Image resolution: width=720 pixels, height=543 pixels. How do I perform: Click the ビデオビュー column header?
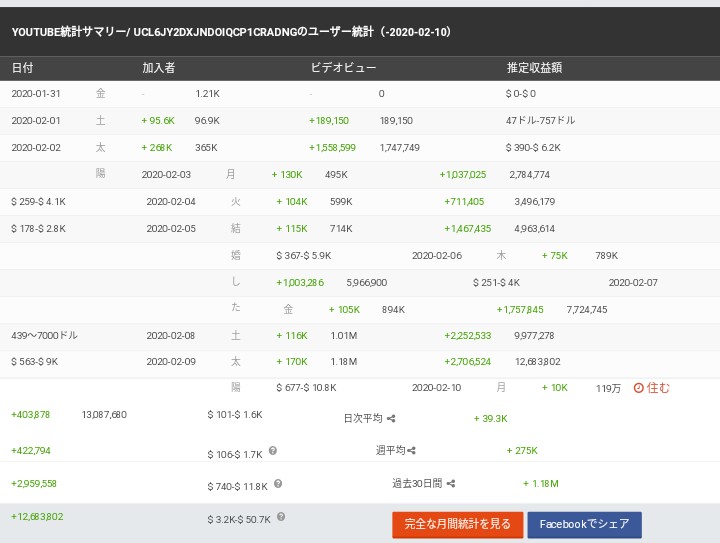(343, 68)
